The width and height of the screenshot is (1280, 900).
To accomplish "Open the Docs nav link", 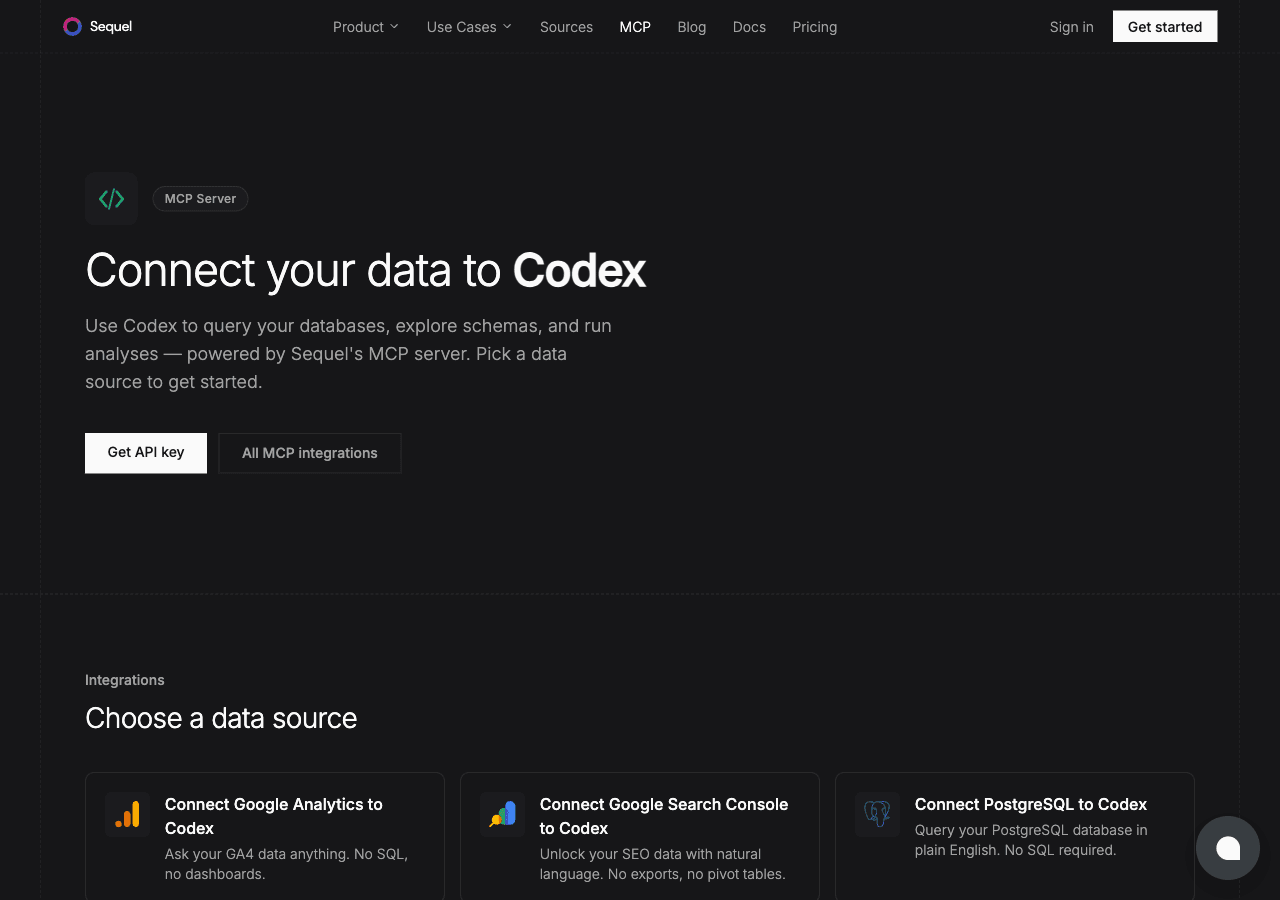I will tap(749, 27).
